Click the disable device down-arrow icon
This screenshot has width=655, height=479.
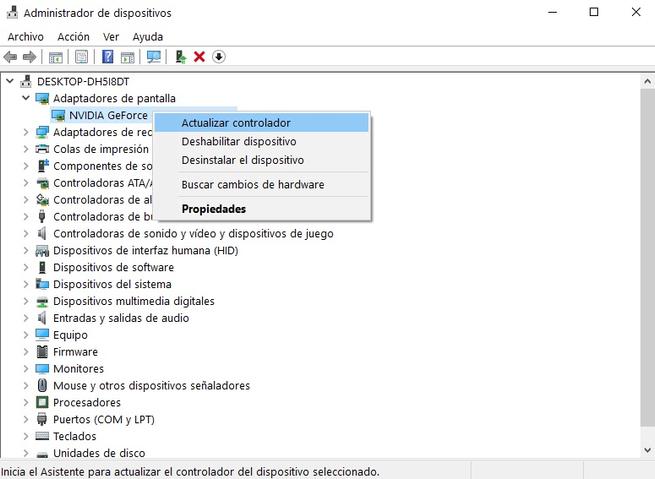[218, 57]
